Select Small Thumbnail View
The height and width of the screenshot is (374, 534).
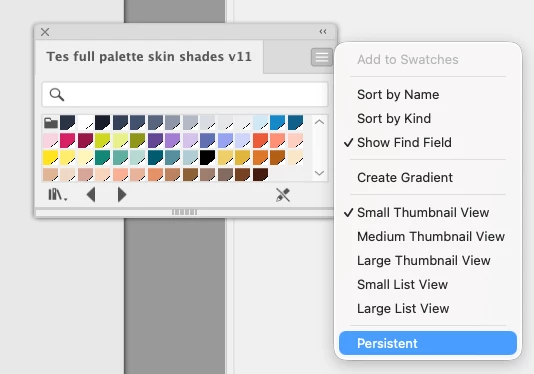(423, 213)
